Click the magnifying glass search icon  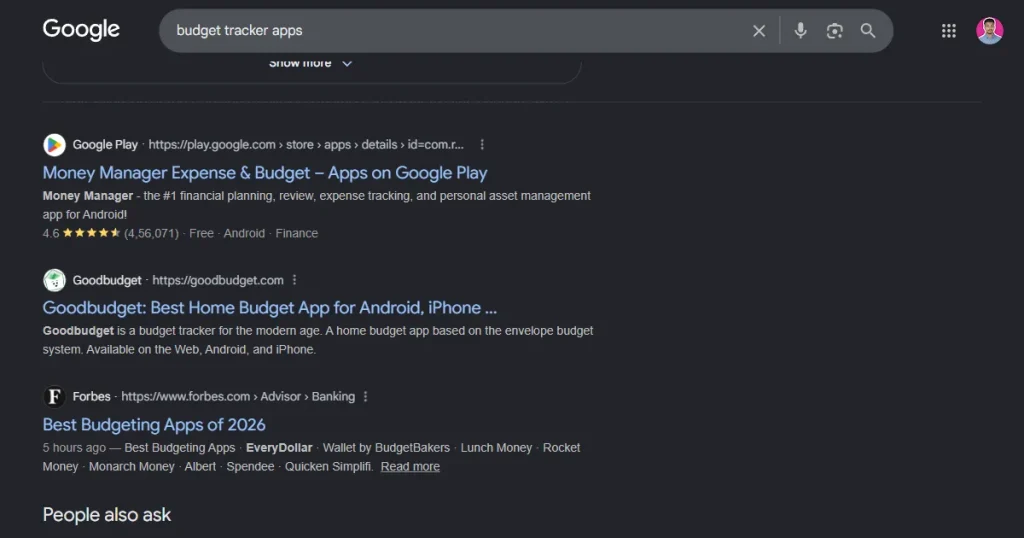tap(868, 31)
